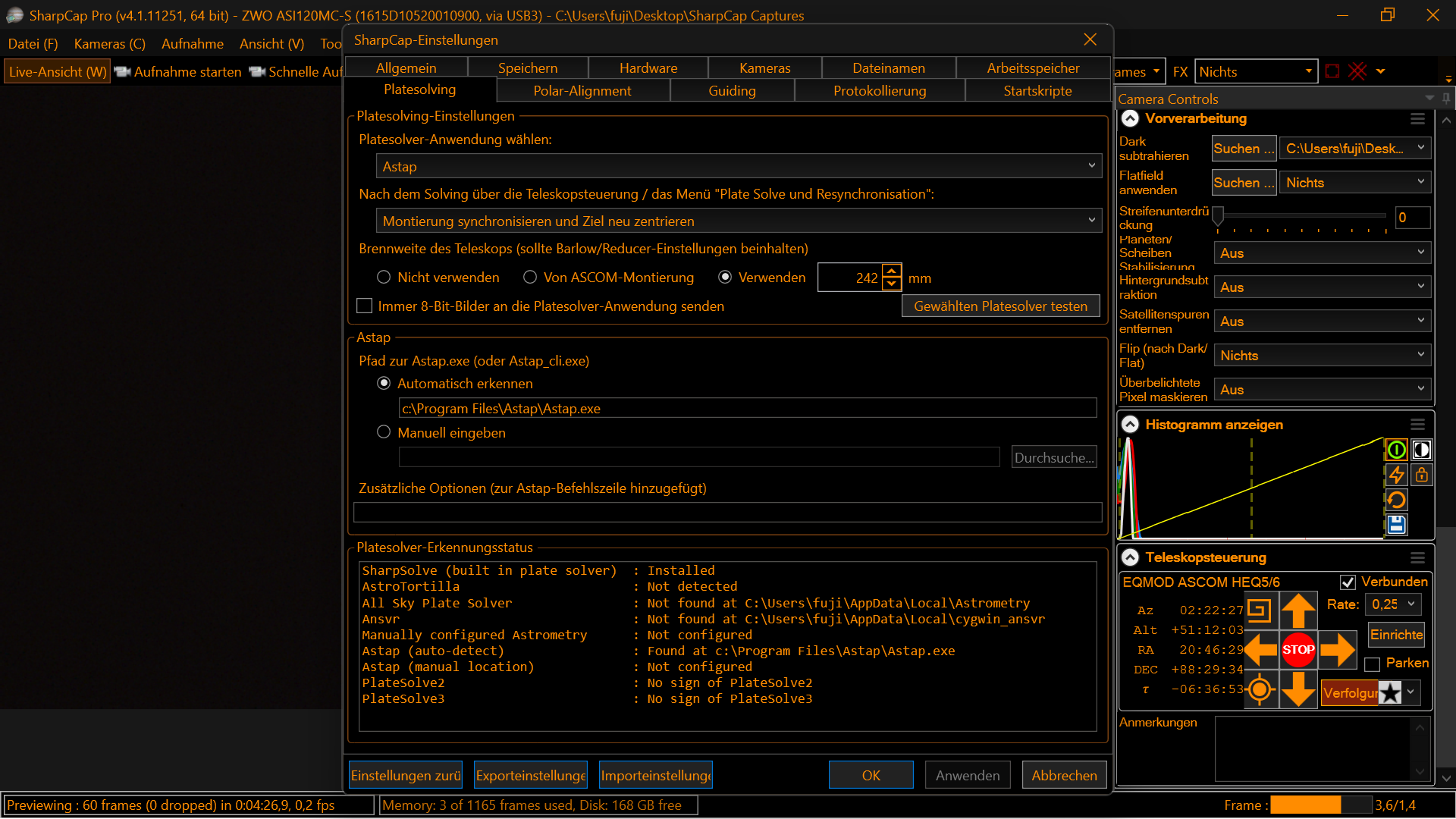Click the telescope move right arrow
This screenshot has width=1456, height=819.
point(1337,650)
